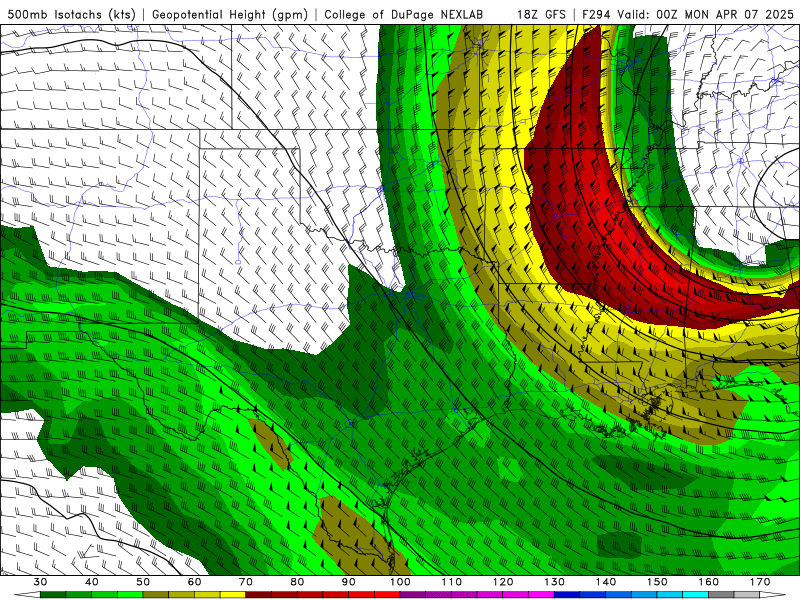This screenshot has height=600, width=800.
Task: Select the dark gray 160-165 kt legend swatch
Action: pos(721,595)
